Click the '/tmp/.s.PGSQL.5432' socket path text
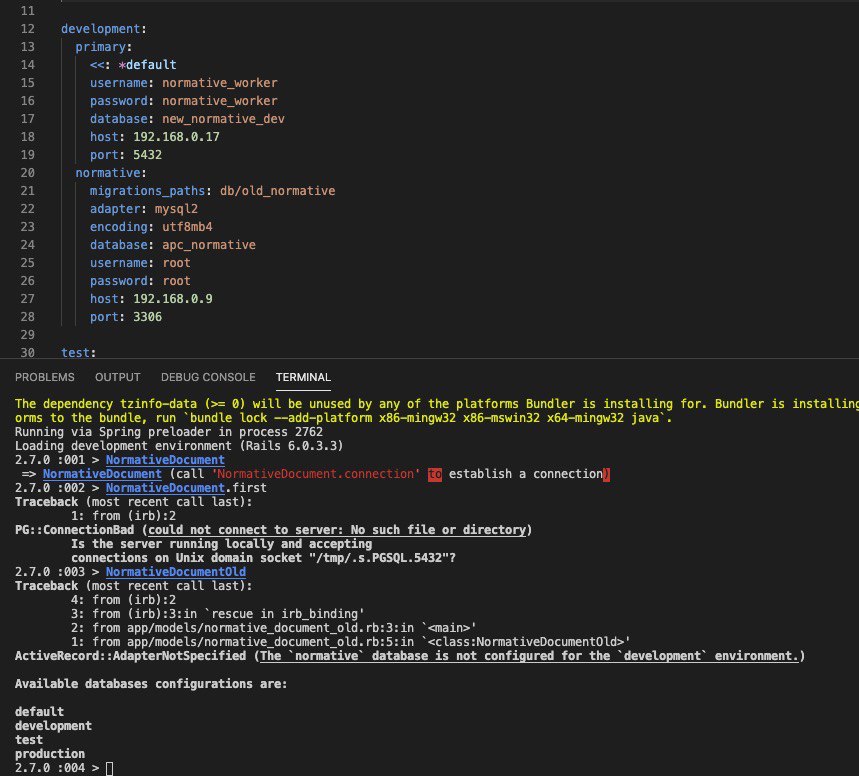Screen dimensions: 859x776 click(x=378, y=558)
